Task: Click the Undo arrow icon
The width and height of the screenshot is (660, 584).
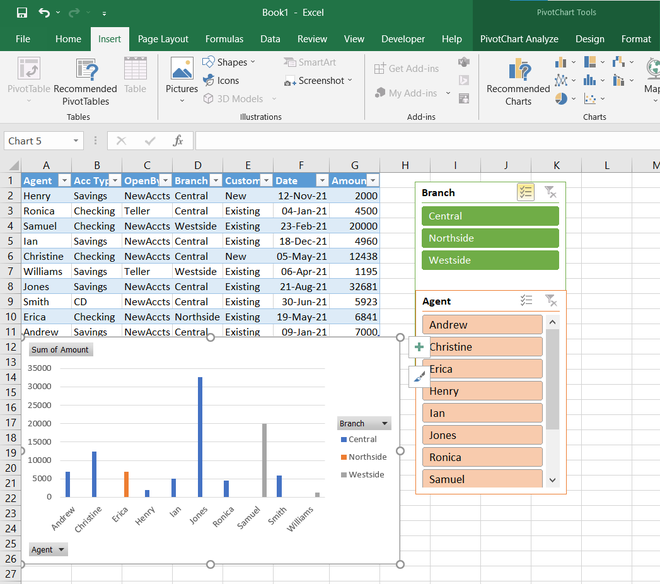Action: point(44,12)
